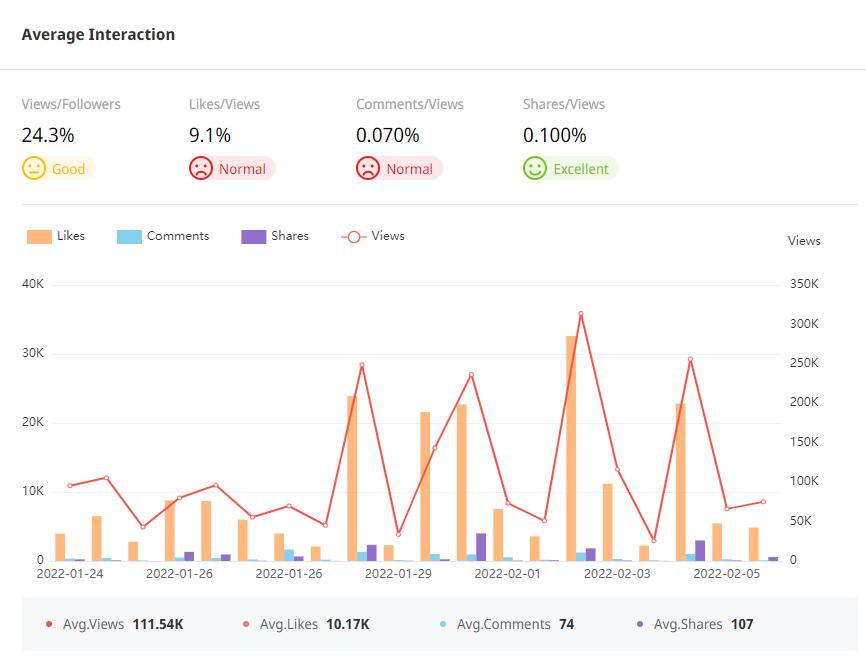
Task: Click the sad face icon under Likes/Views
Action: point(201,168)
